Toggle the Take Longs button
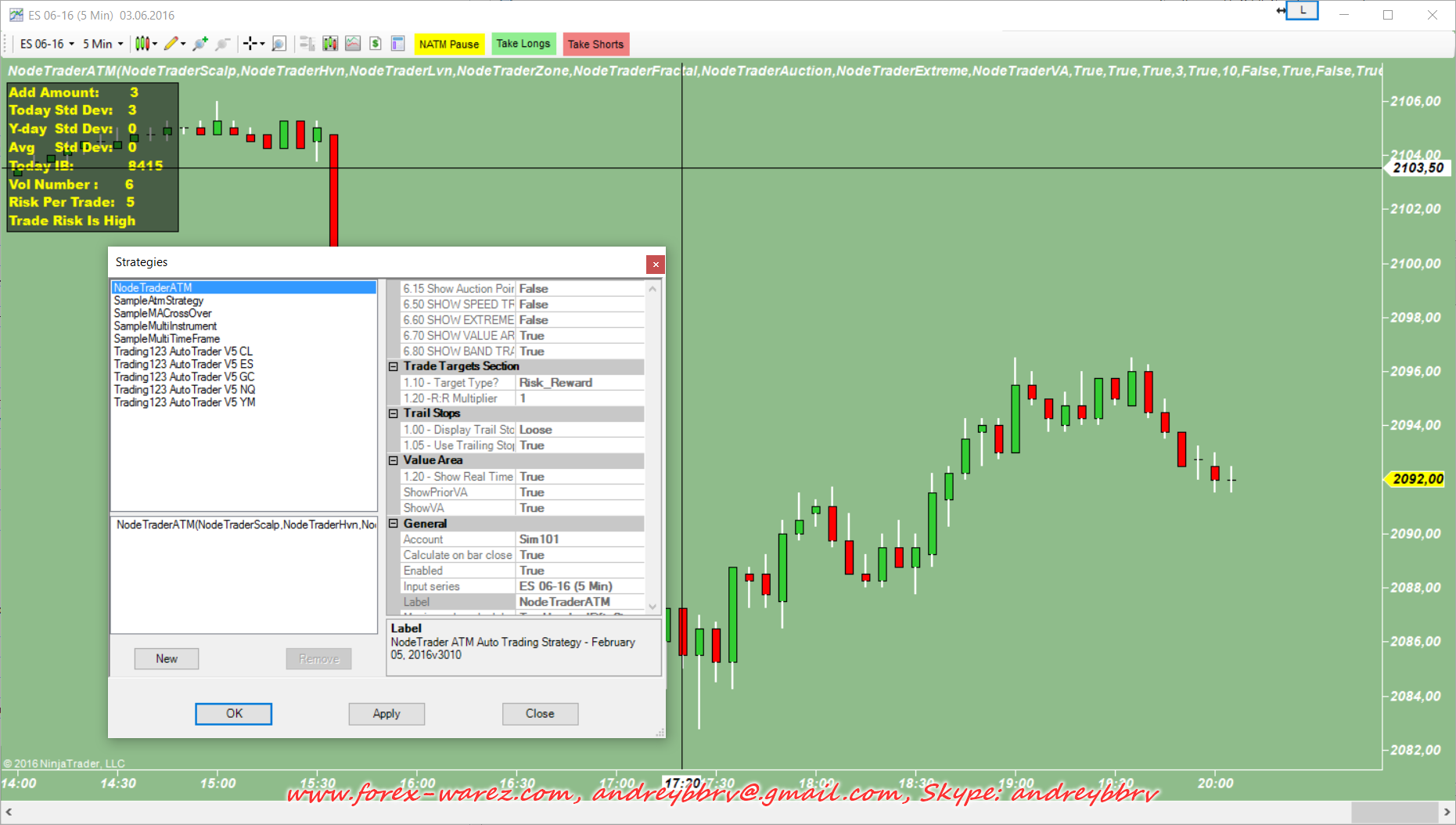This screenshot has height=825, width=1456. tap(523, 44)
